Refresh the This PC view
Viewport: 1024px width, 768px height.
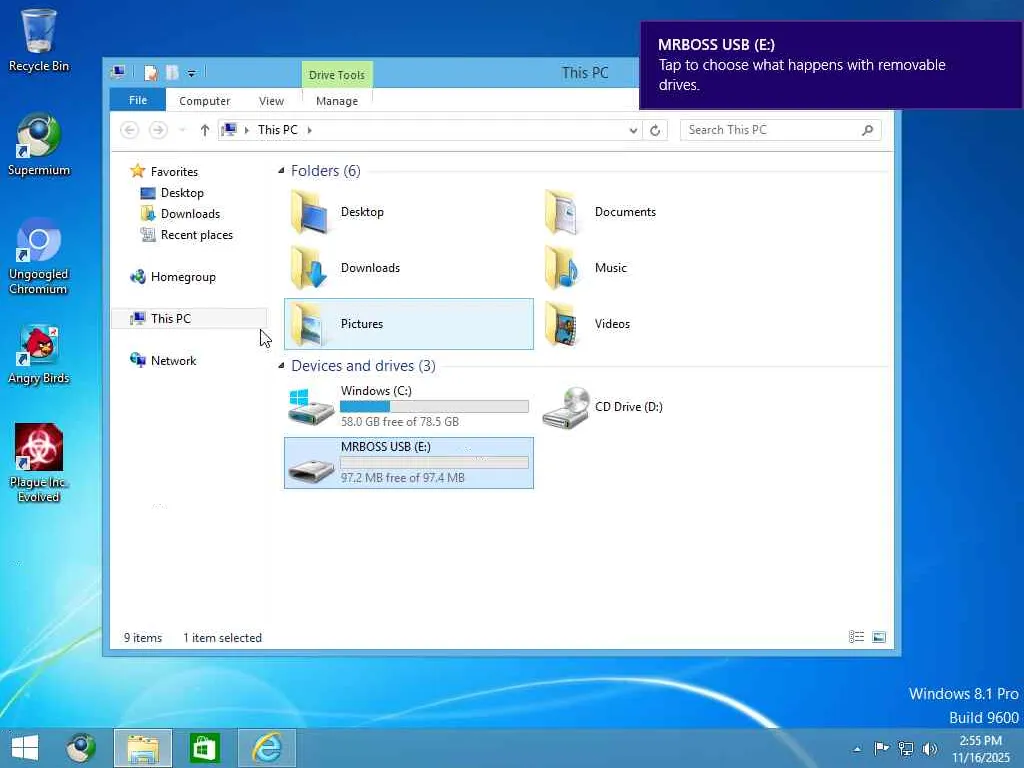[654, 130]
